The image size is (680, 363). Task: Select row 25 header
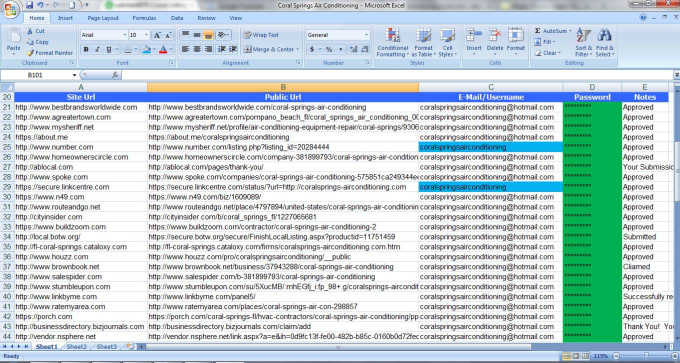pos(7,147)
